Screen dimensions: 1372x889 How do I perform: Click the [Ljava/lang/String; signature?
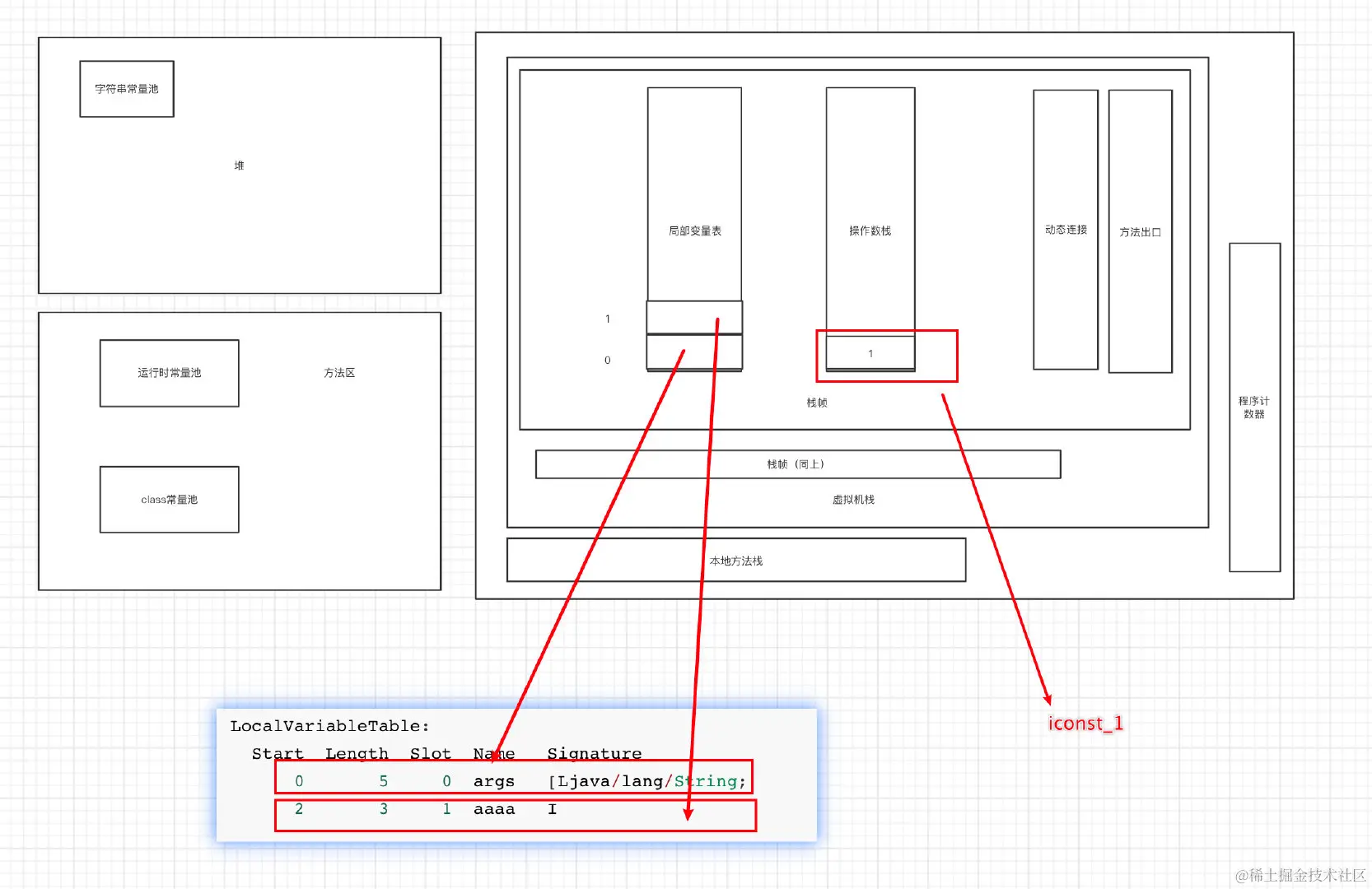point(647,781)
